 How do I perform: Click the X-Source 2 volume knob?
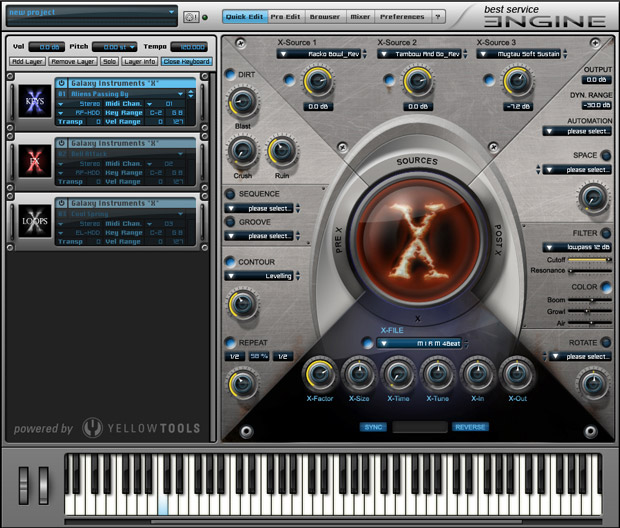(x=418, y=81)
